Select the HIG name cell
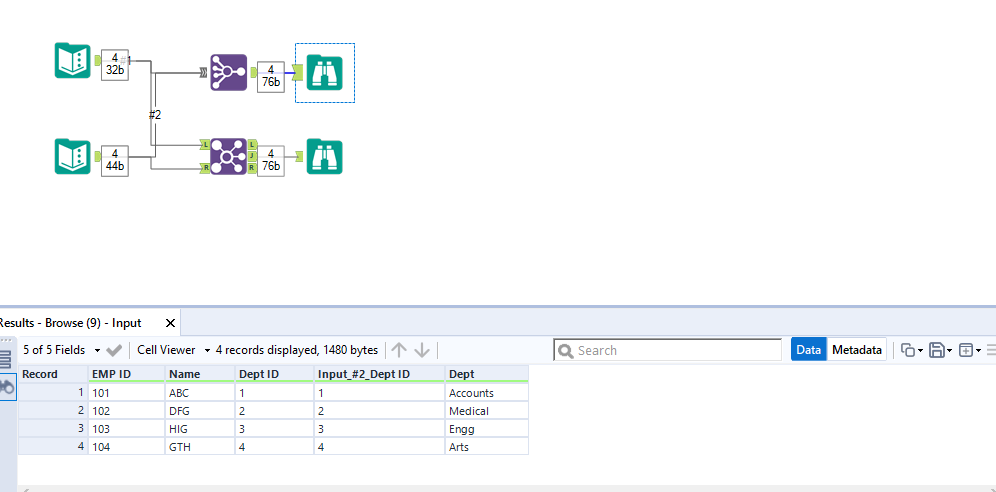The width and height of the screenshot is (996, 492). pos(200,429)
